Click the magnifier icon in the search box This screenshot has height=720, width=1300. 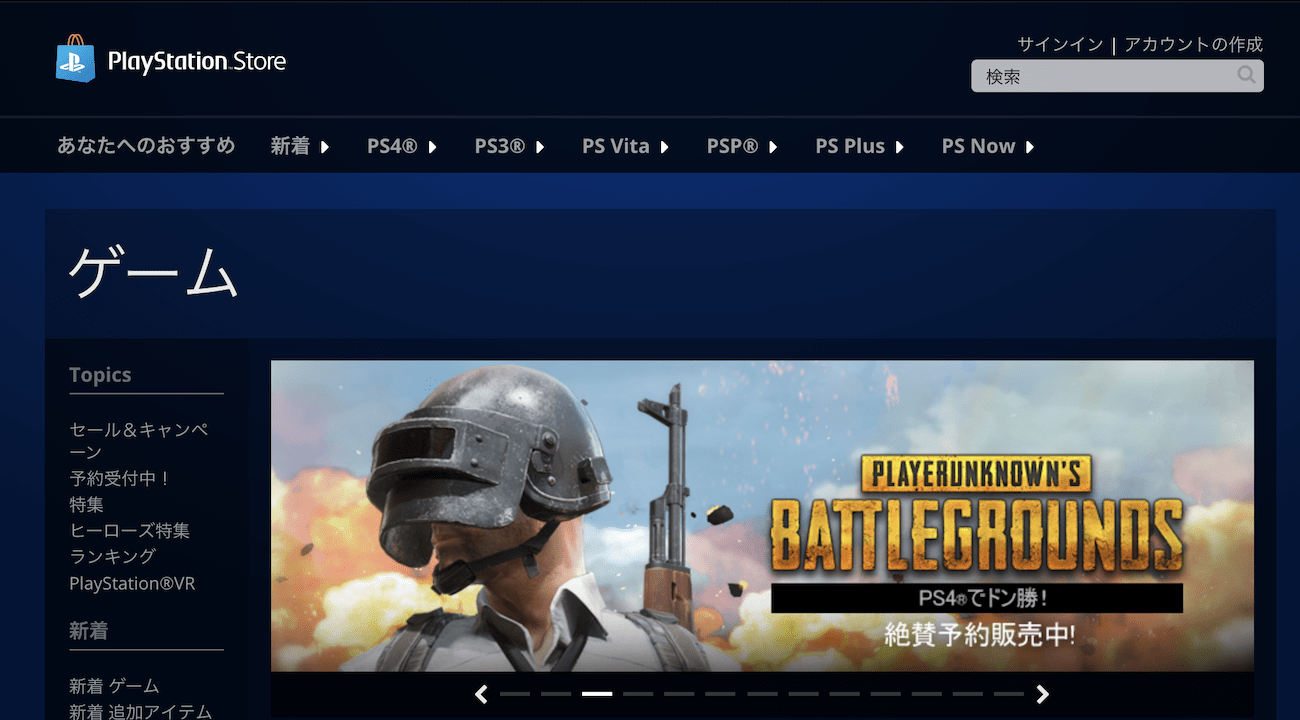tap(1246, 75)
